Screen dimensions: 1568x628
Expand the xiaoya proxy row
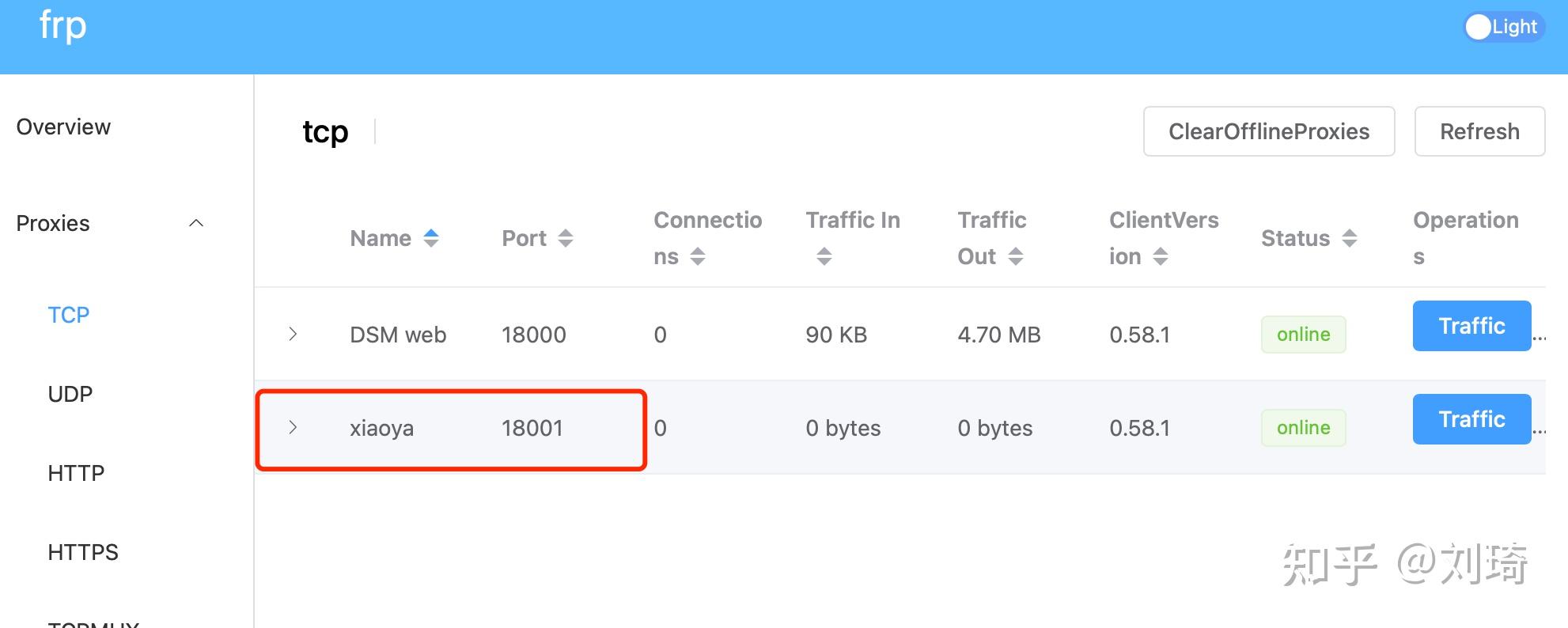pyautogui.click(x=293, y=427)
